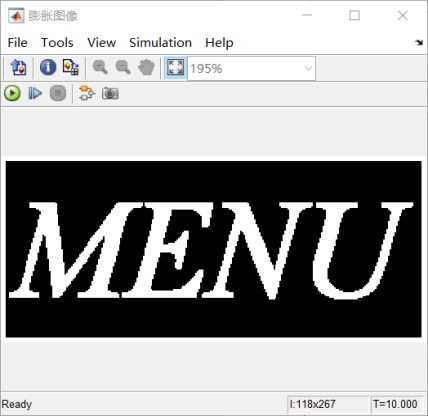Viewport: 428px width, 416px height.
Task: Take snapshot with camera icon
Action: 110,93
